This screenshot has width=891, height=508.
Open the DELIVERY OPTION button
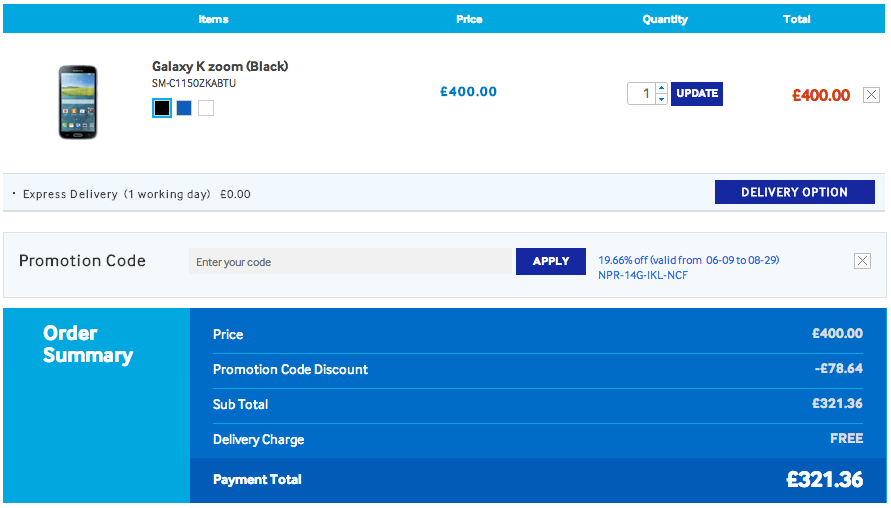point(794,192)
